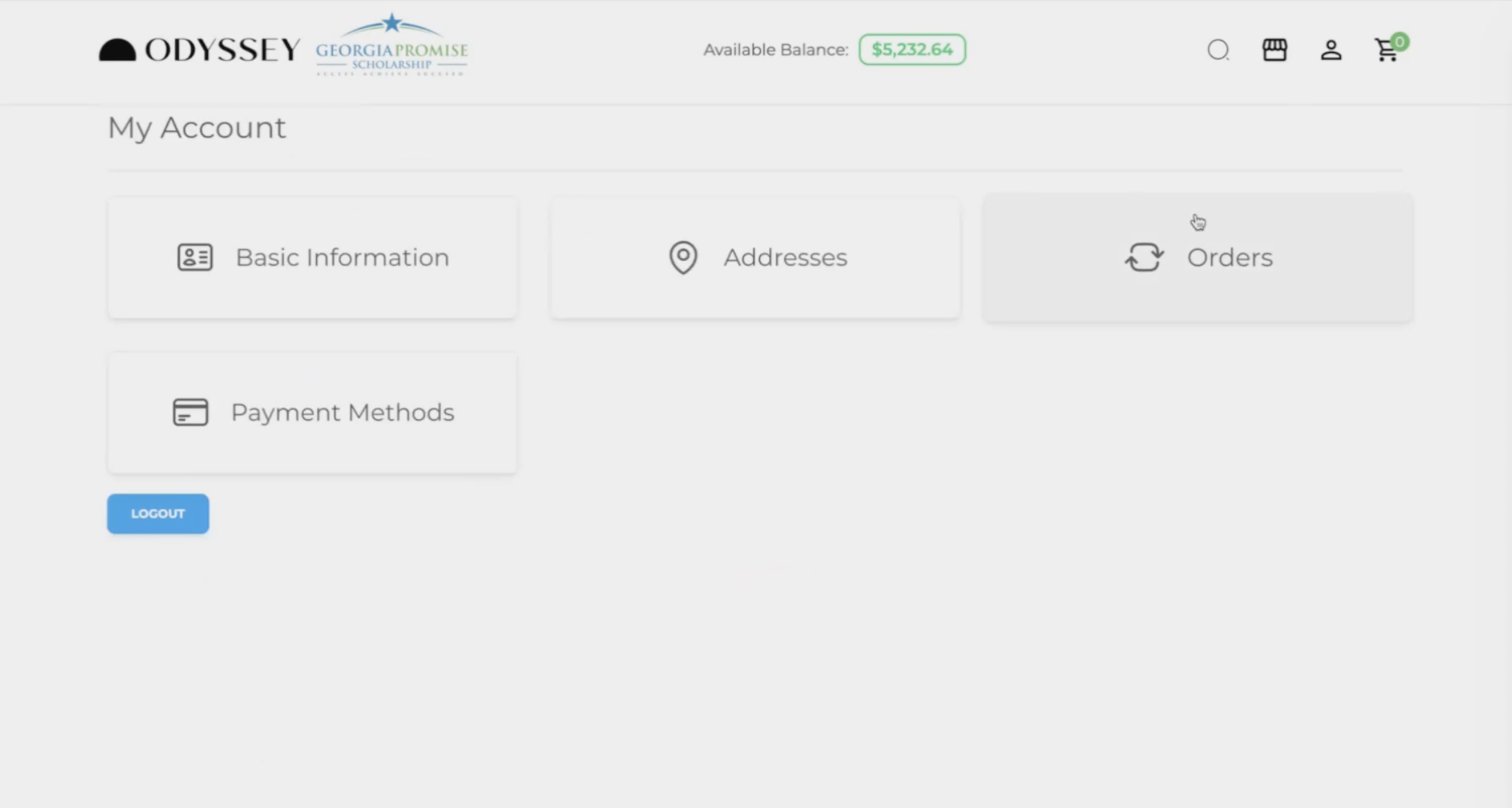Viewport: 1512px width, 808px height.
Task: Click the green cart count badge
Action: (1399, 42)
